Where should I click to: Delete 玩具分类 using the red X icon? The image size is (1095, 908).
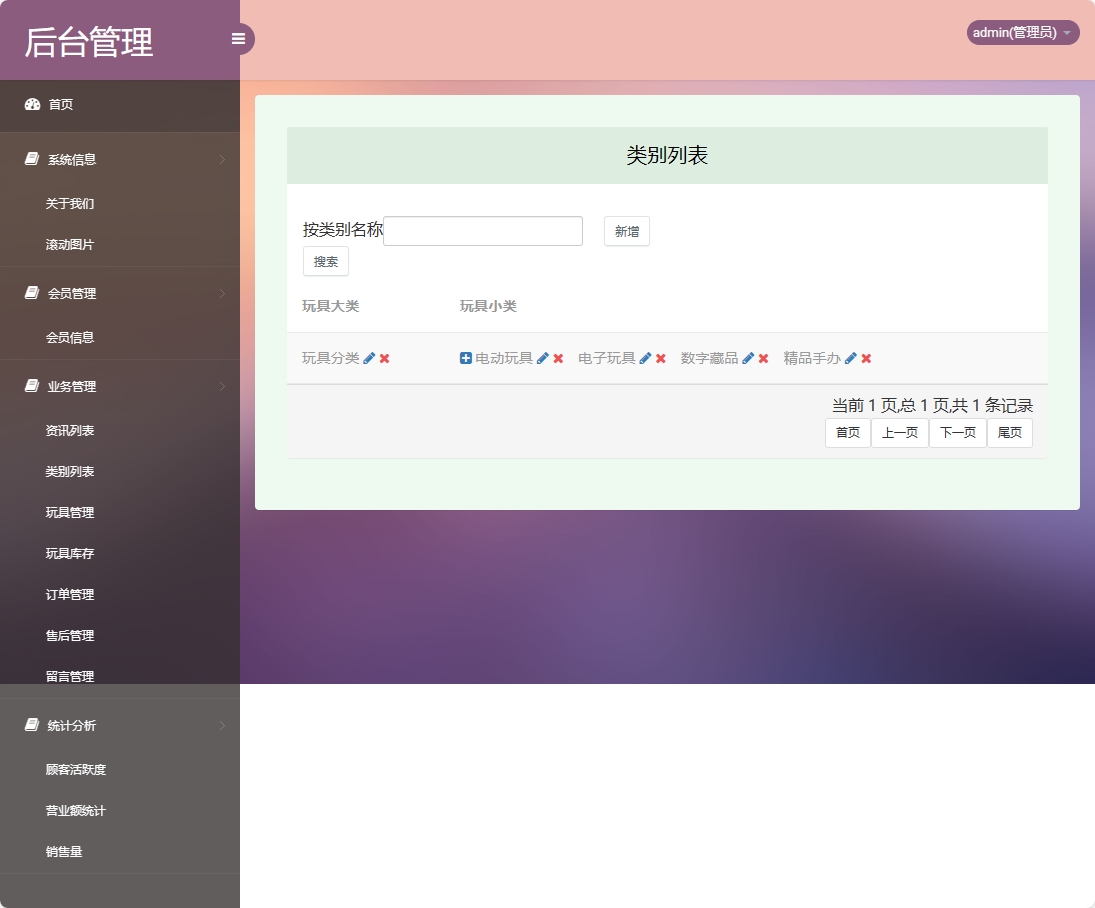[383, 358]
